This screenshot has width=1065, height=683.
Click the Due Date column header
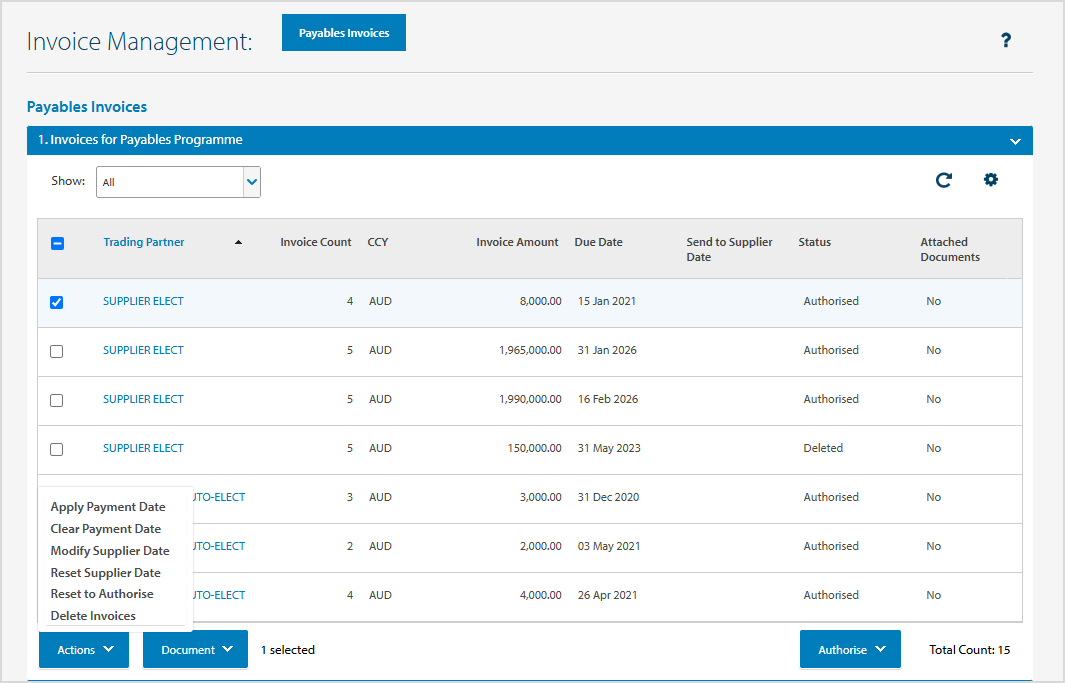point(598,242)
